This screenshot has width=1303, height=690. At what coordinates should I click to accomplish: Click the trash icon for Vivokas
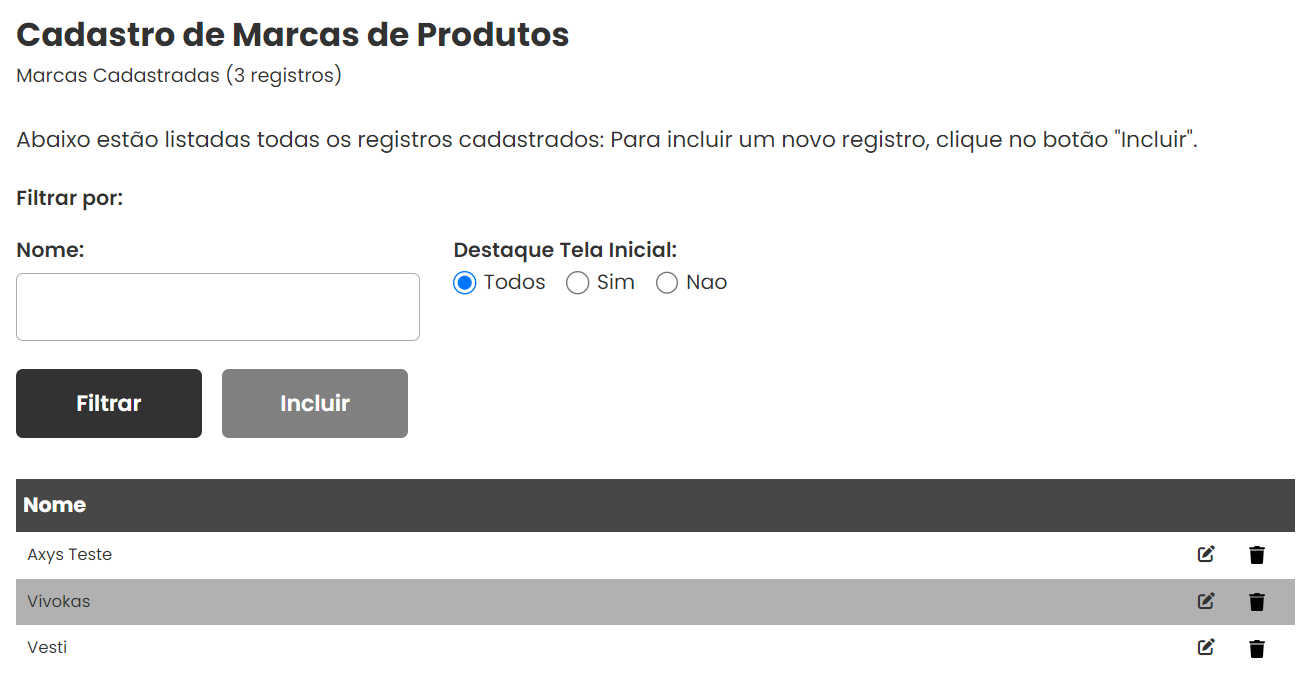(1257, 602)
